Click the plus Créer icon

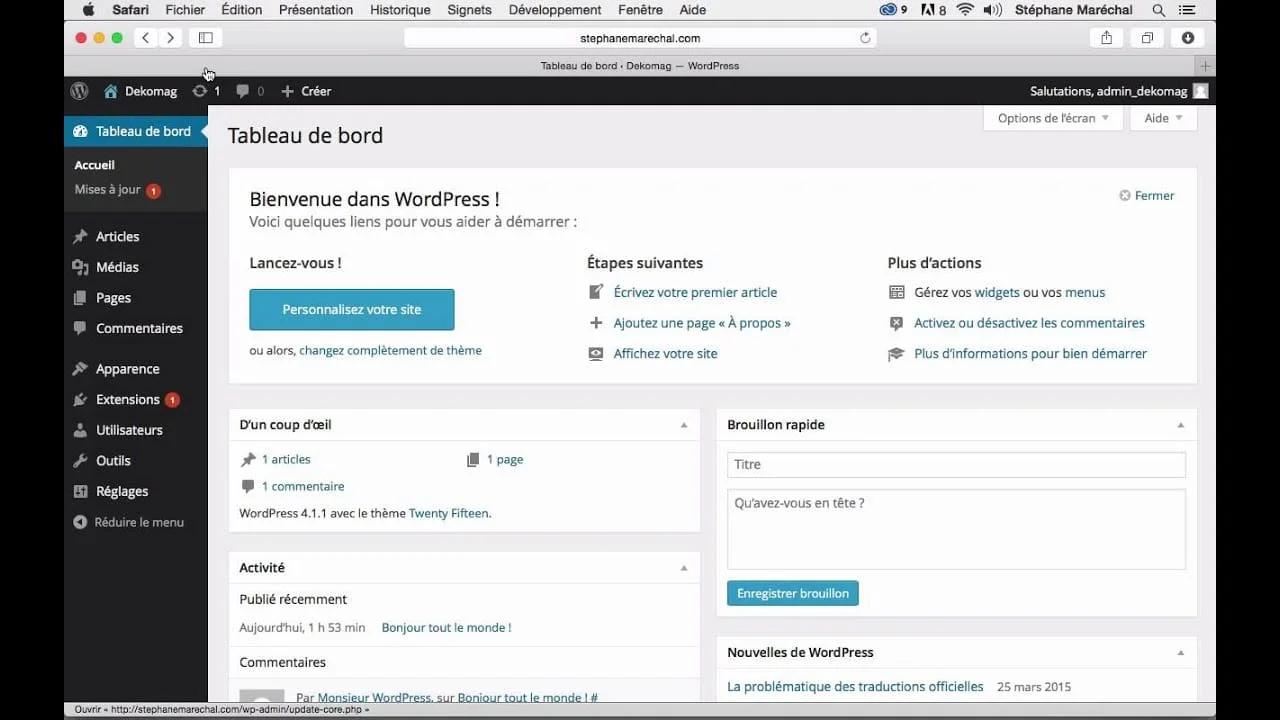tap(287, 91)
